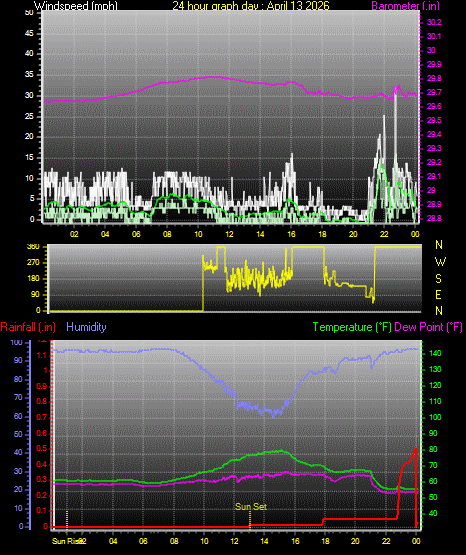466x555 pixels.
Task: Select the 30.1 barometer axis value
Action: point(434,36)
